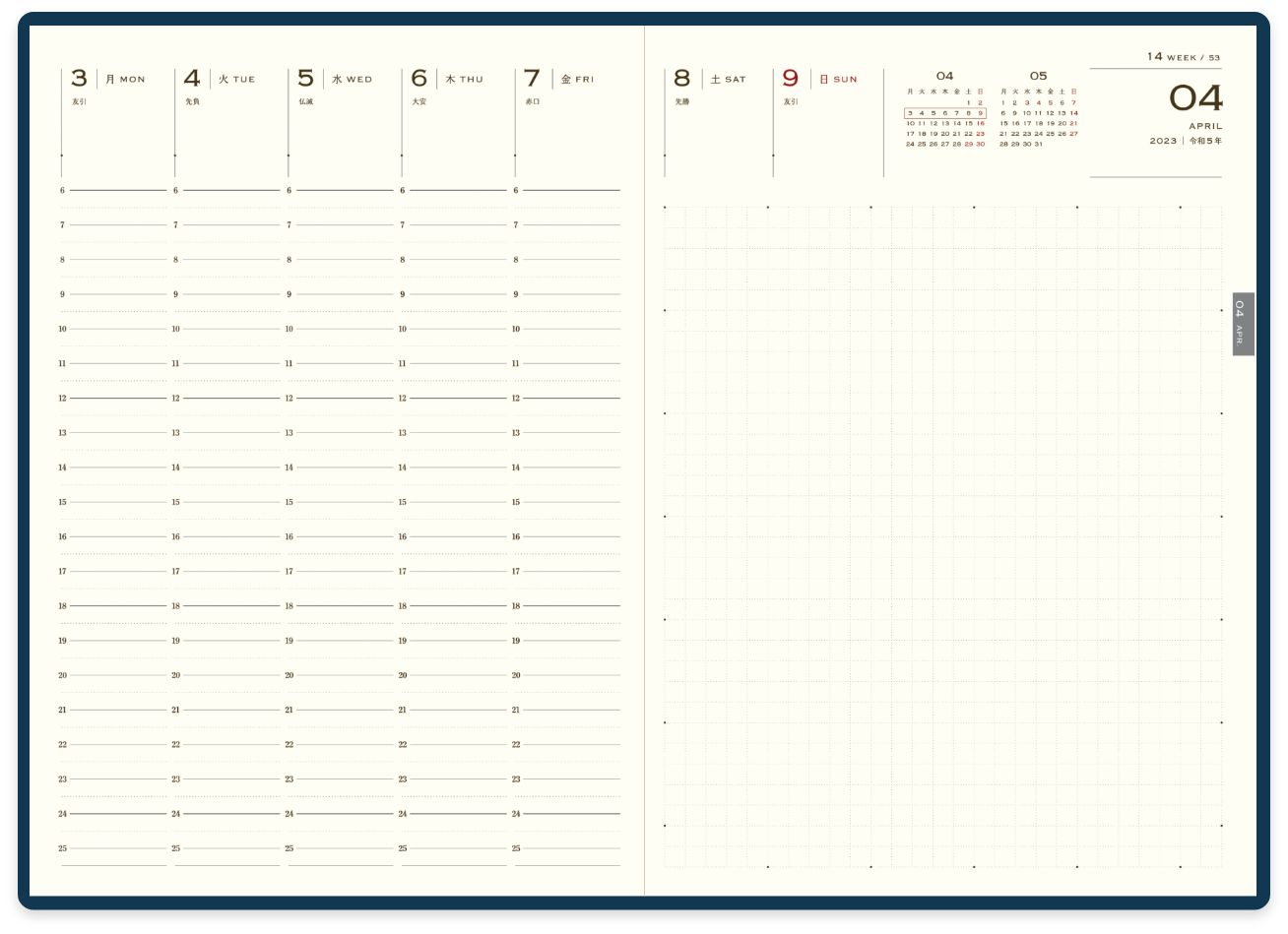Screen dimensions: 1288x934
Task: Click the 18 hour label in Wednesday column
Action: (x=290, y=606)
